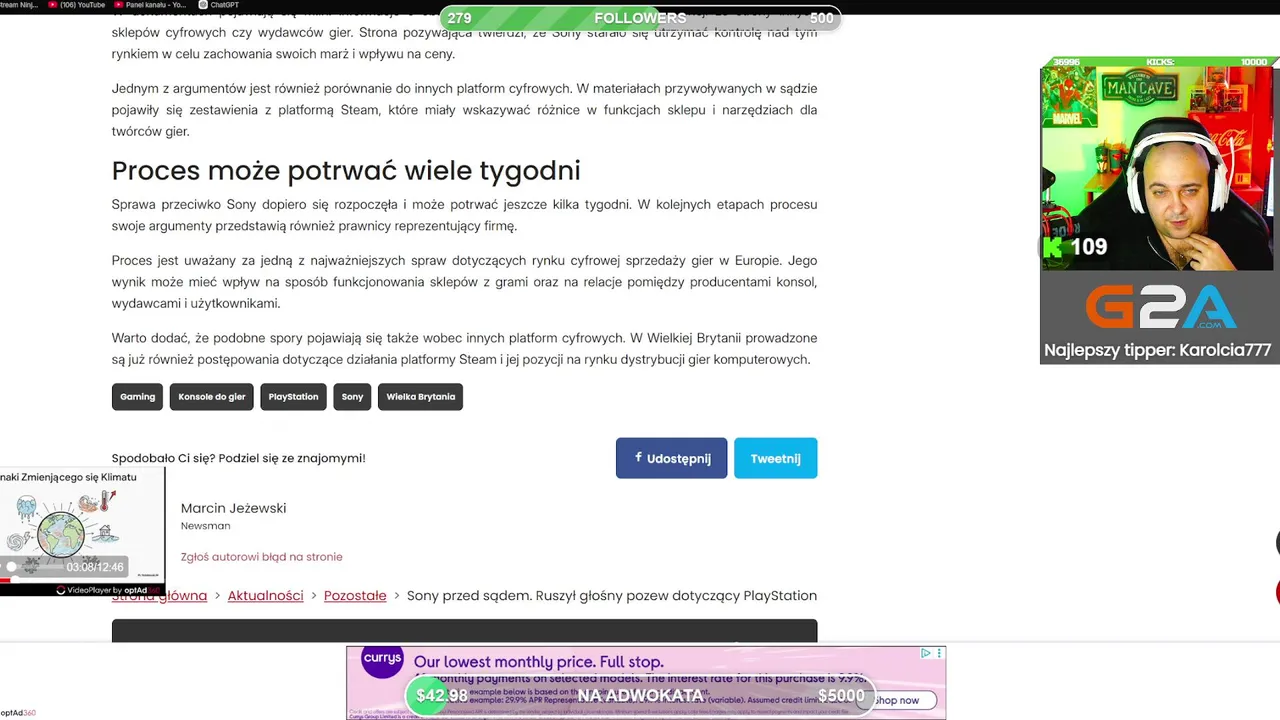This screenshot has width=1280, height=720.
Task: Open author Marcin Jeżewski profile
Action: [233, 508]
